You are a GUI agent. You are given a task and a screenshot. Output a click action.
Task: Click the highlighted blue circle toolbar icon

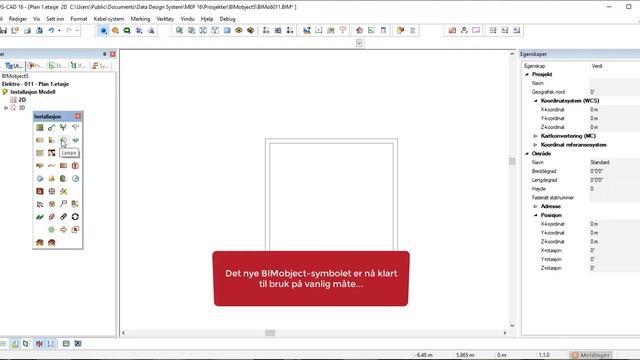click(x=103, y=30)
